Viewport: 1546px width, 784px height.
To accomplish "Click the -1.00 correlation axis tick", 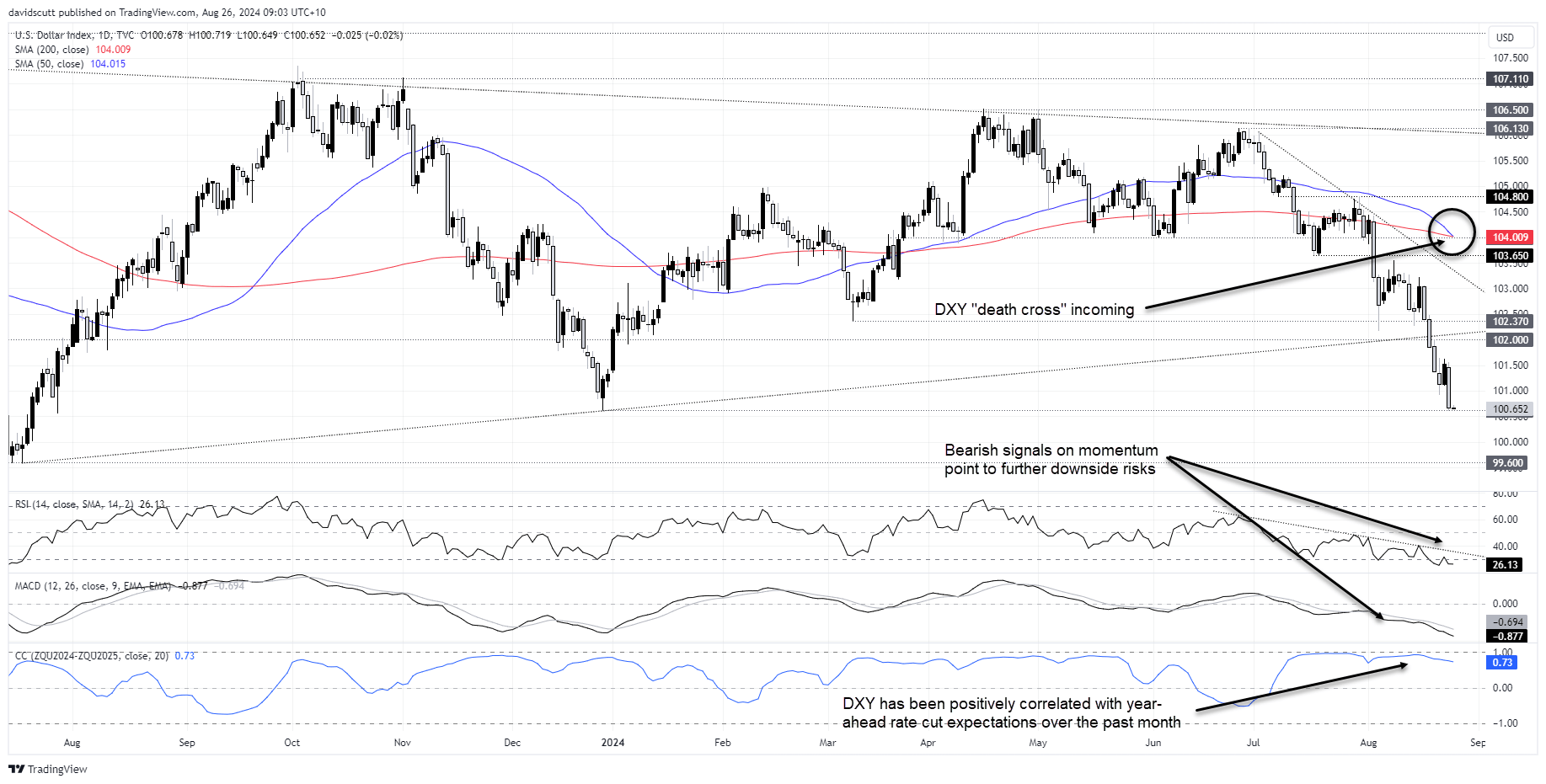I will click(1505, 723).
